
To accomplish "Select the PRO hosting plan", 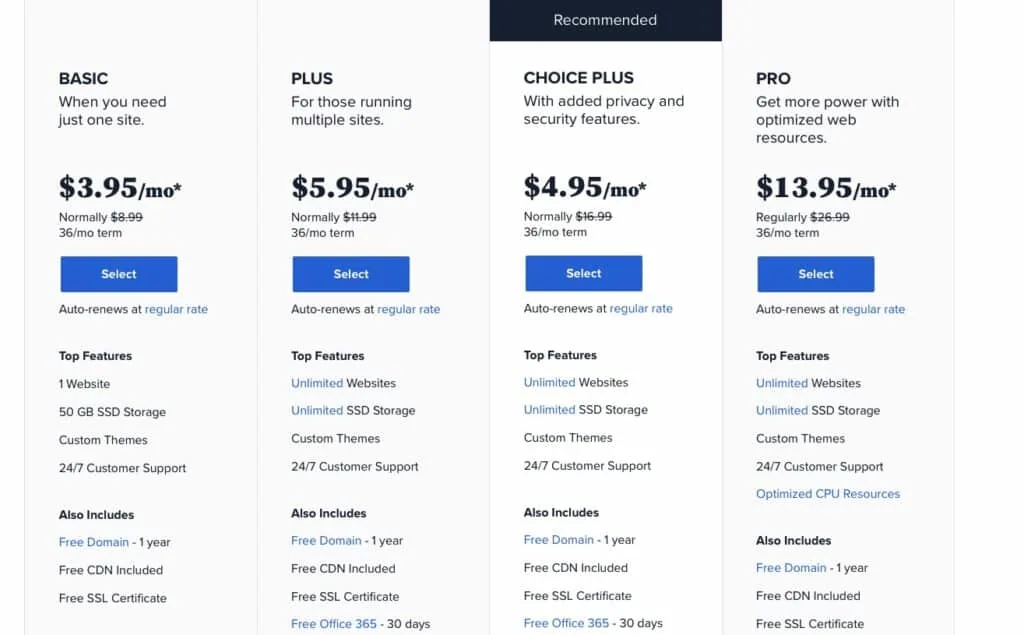I will tap(816, 274).
